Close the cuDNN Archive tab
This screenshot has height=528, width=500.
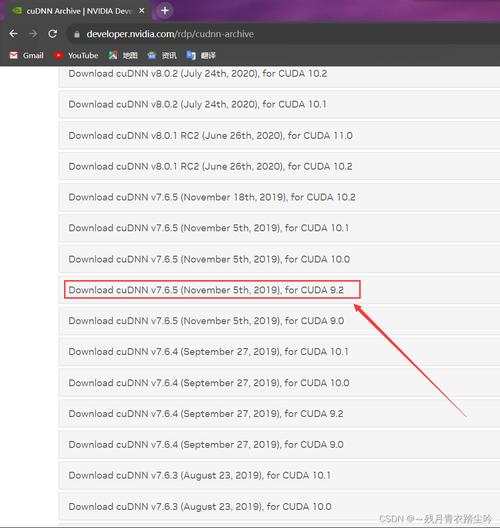point(142,11)
